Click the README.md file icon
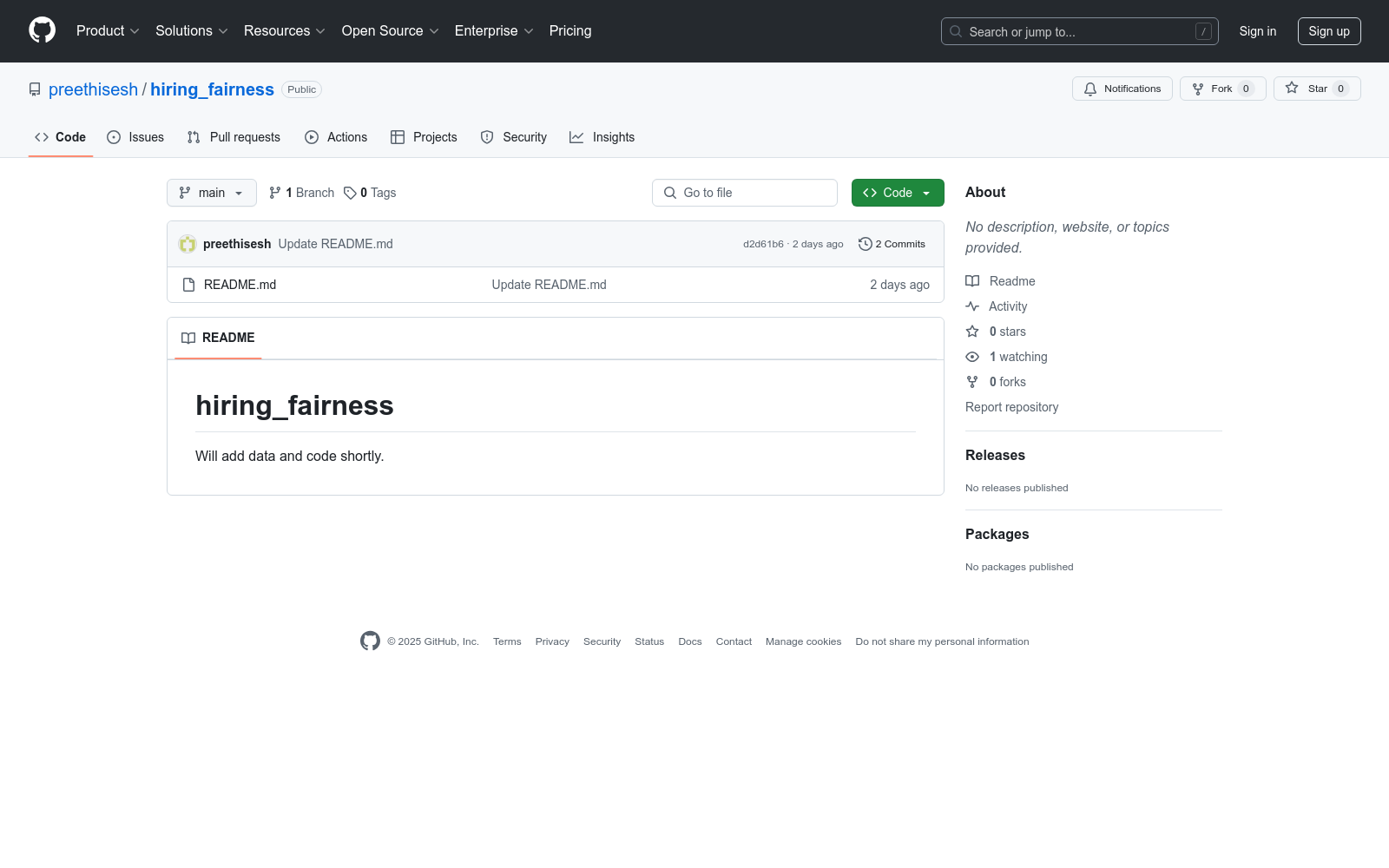1389x868 pixels. (188, 285)
